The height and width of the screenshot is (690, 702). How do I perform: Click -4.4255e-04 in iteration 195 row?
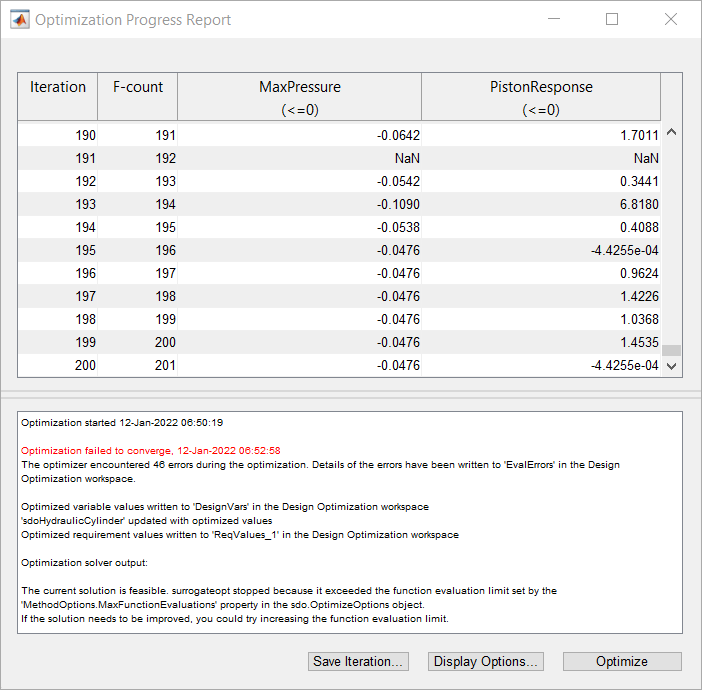[x=541, y=250]
